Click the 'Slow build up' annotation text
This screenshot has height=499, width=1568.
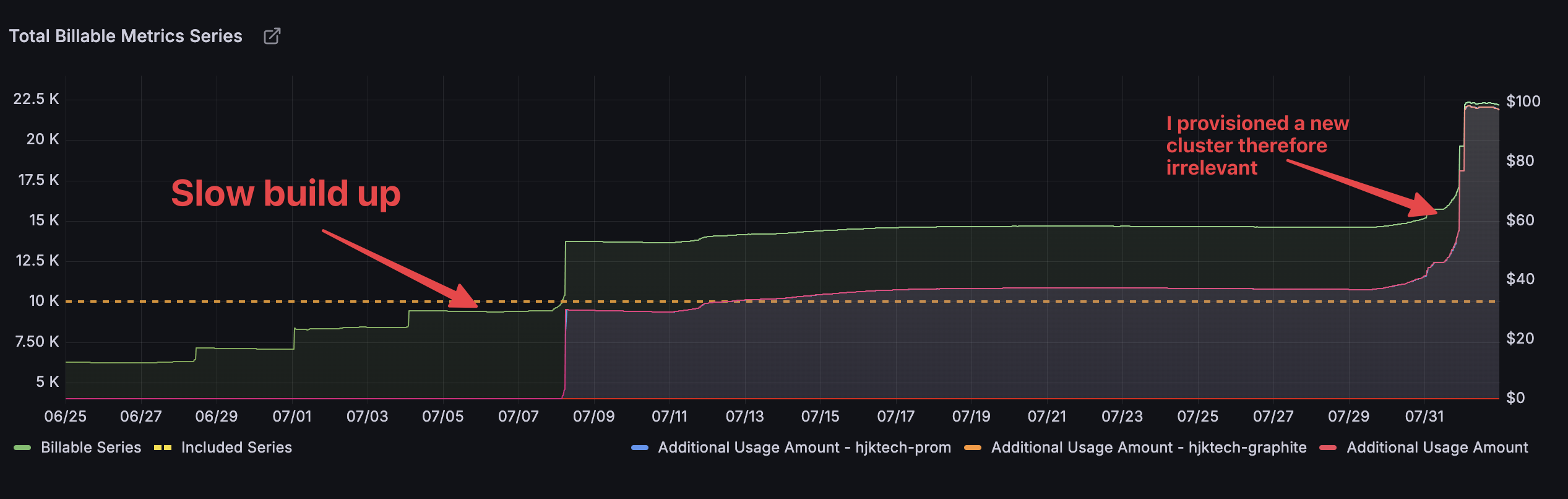[286, 193]
